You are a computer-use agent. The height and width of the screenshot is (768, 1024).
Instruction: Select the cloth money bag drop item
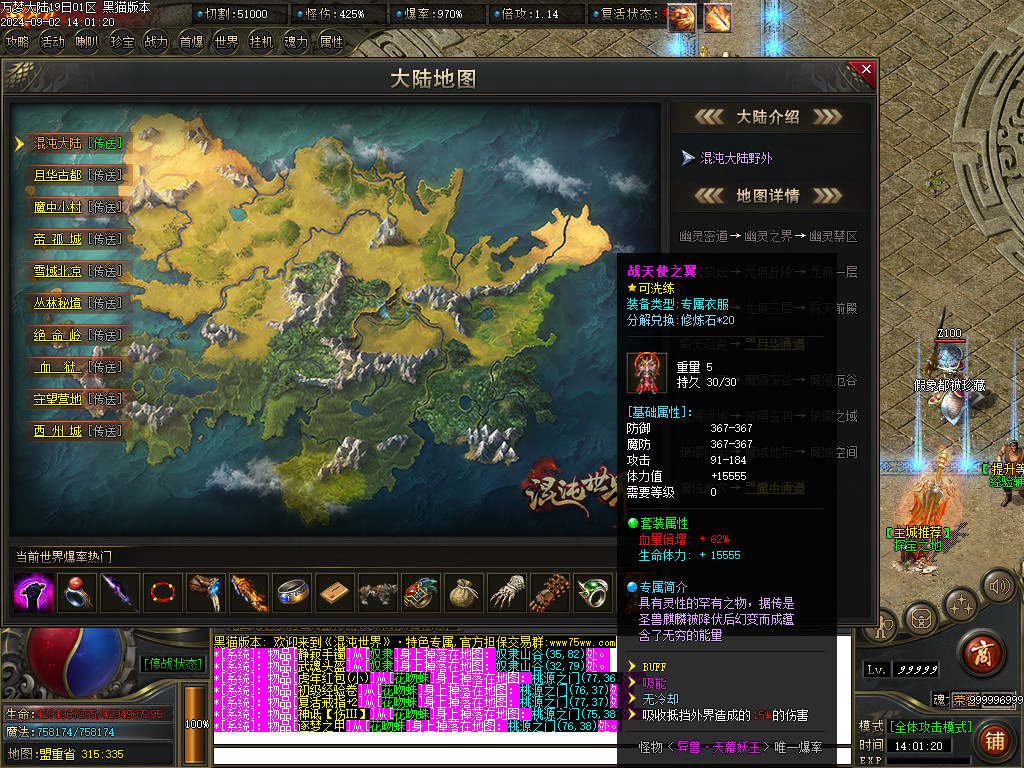pyautogui.click(x=463, y=594)
